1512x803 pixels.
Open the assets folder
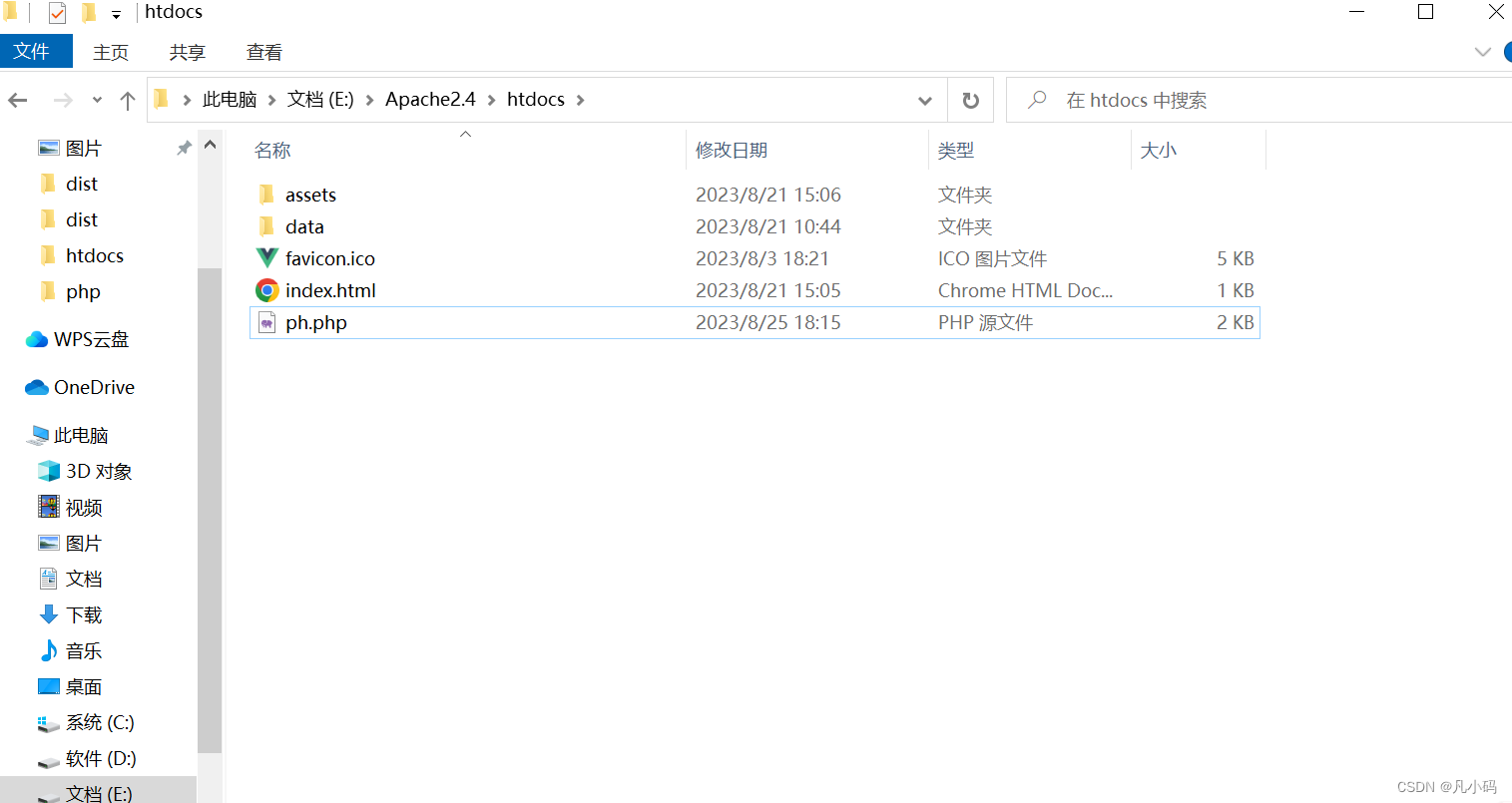point(309,194)
